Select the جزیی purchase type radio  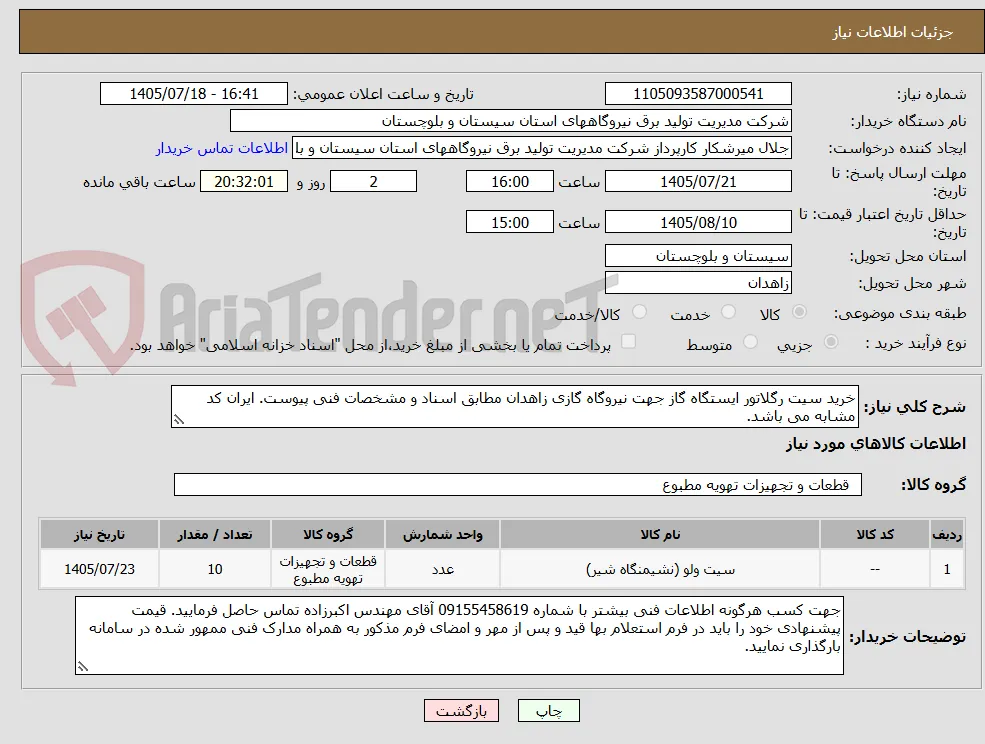coord(830,342)
